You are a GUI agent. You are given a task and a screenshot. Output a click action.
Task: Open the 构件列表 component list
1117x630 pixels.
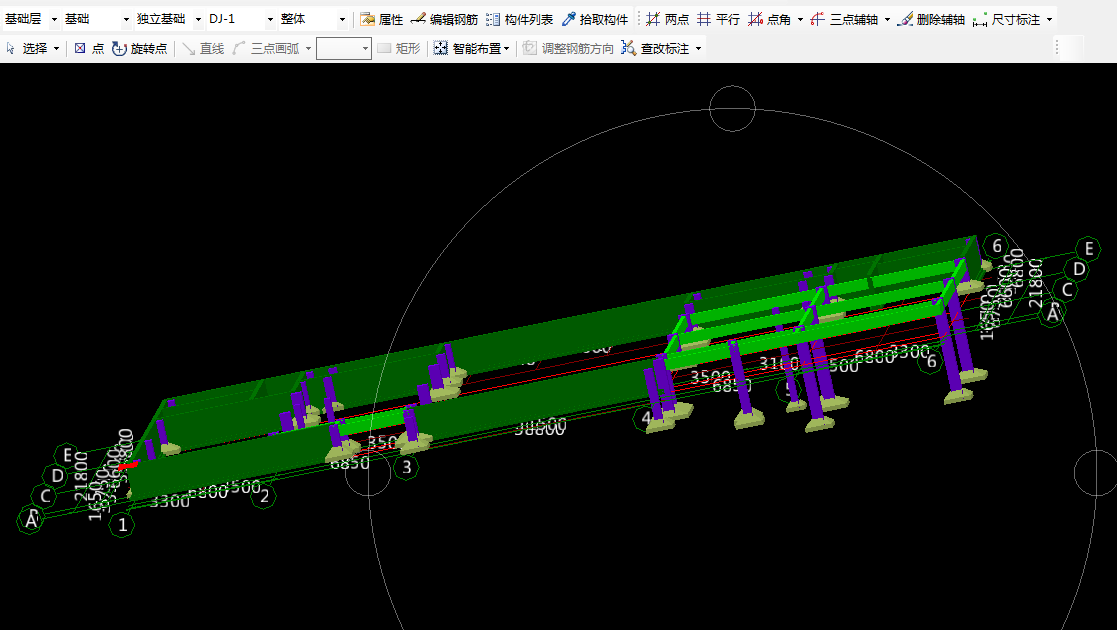[519, 19]
